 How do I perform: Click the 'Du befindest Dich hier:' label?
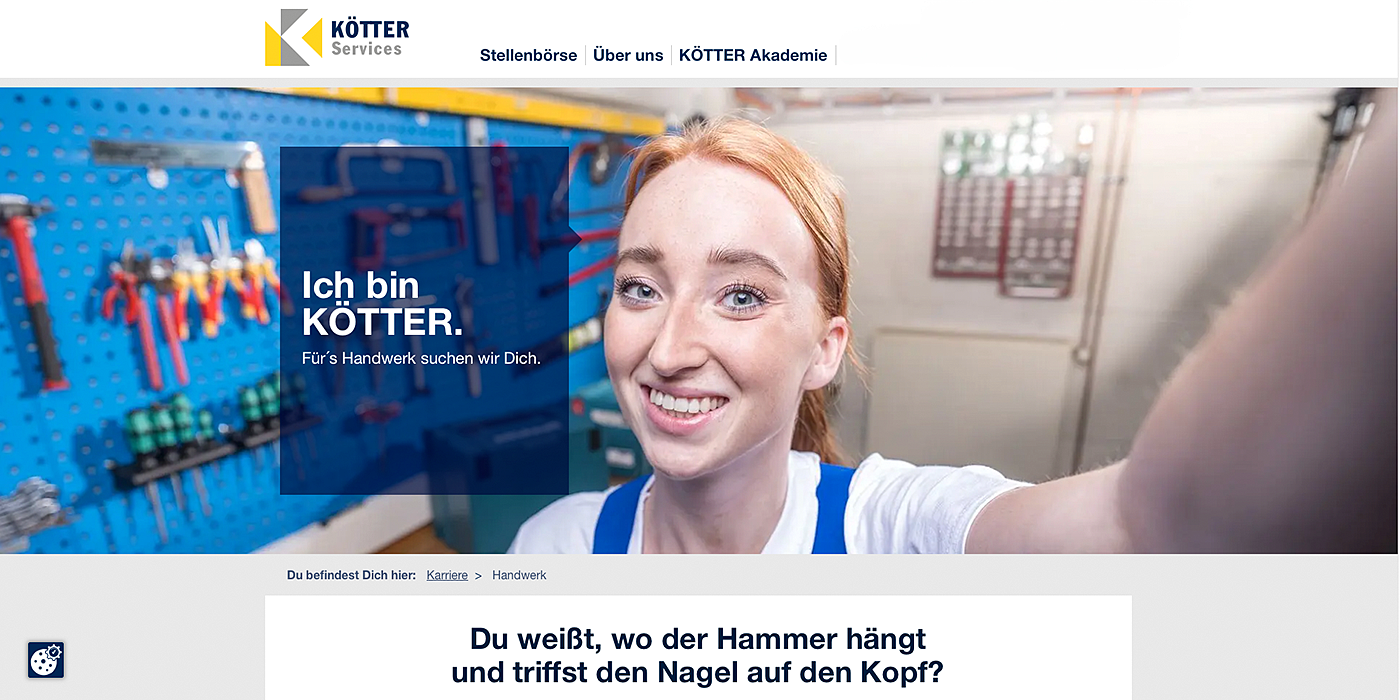[351, 575]
